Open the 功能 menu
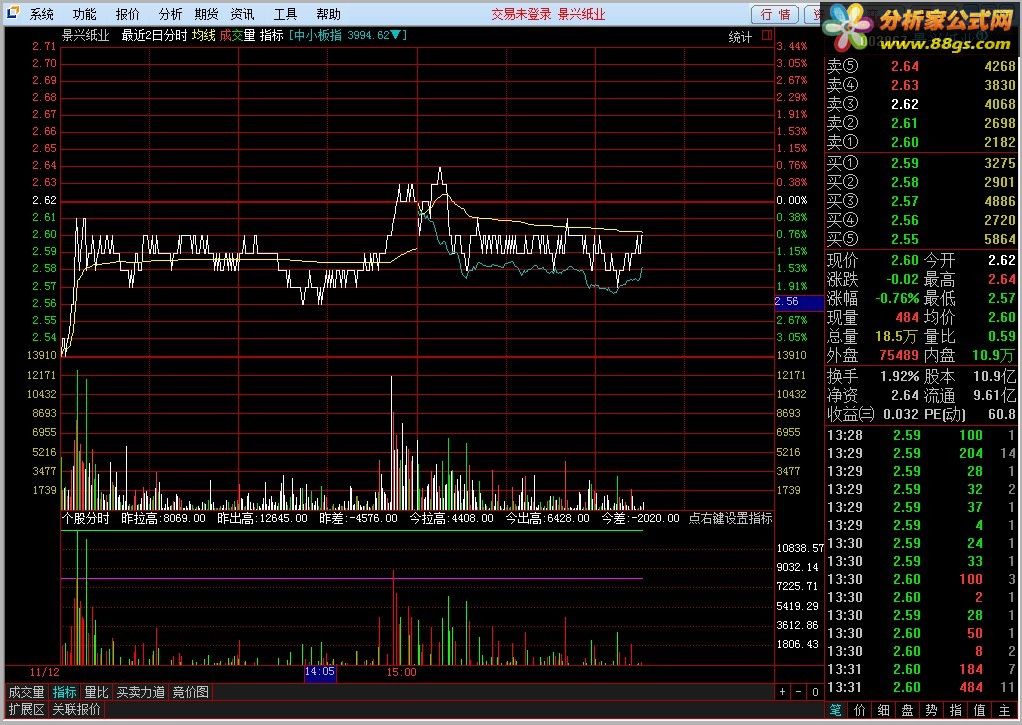Image resolution: width=1022 pixels, height=725 pixels. pos(85,14)
